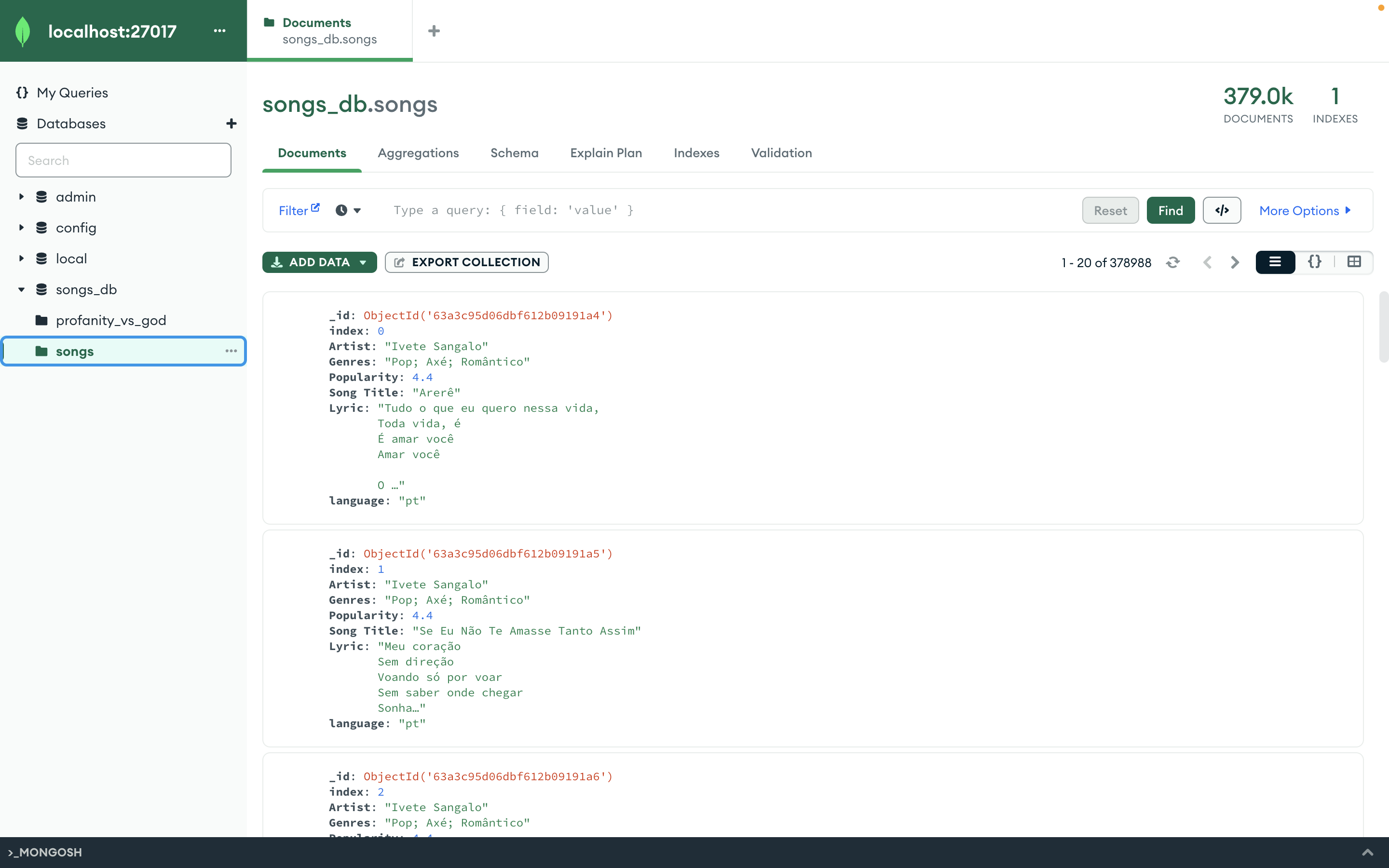
Task: Keep list view selected in view switcher
Action: point(1275,262)
